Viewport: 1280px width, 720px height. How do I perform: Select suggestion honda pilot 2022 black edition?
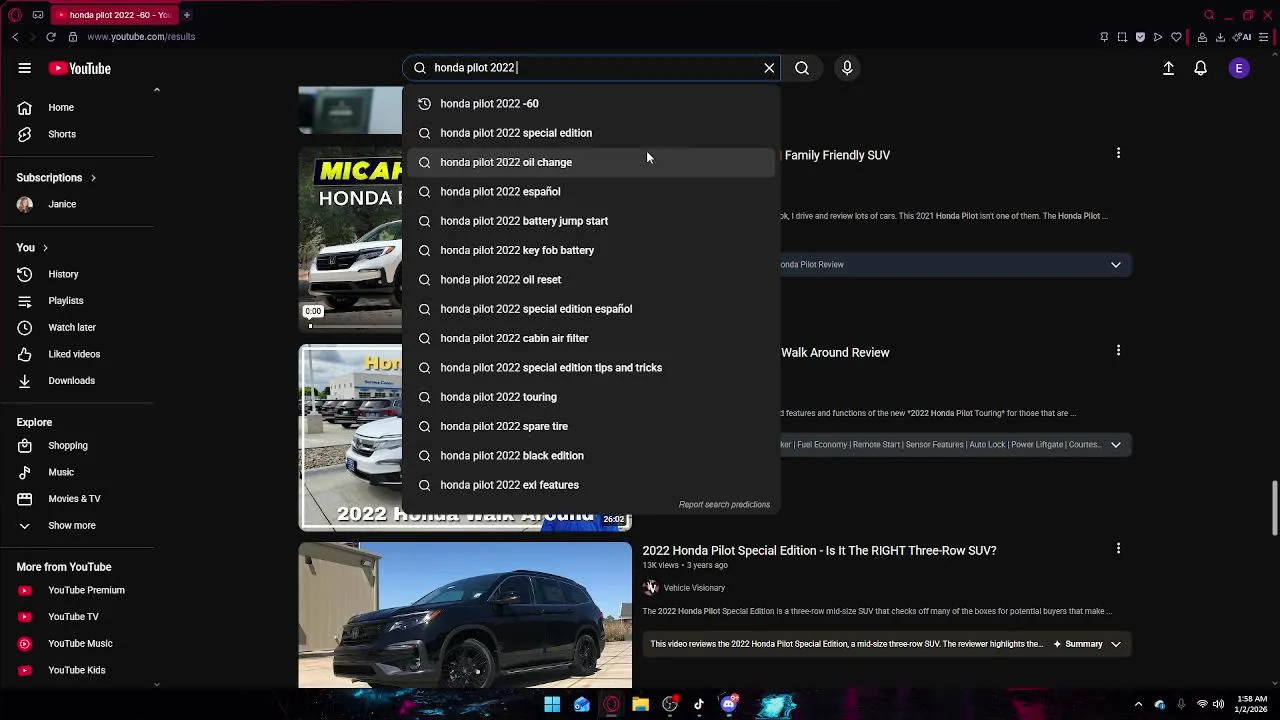click(x=590, y=456)
